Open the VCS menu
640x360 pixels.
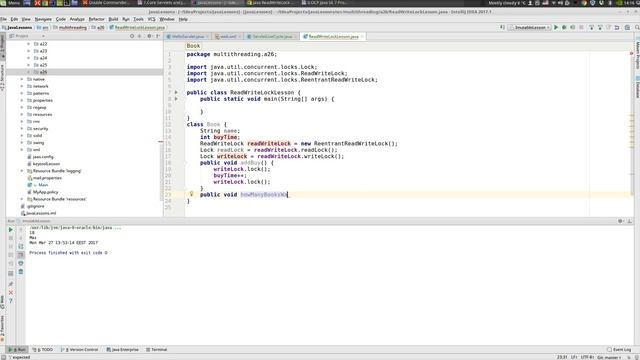[x=151, y=19]
